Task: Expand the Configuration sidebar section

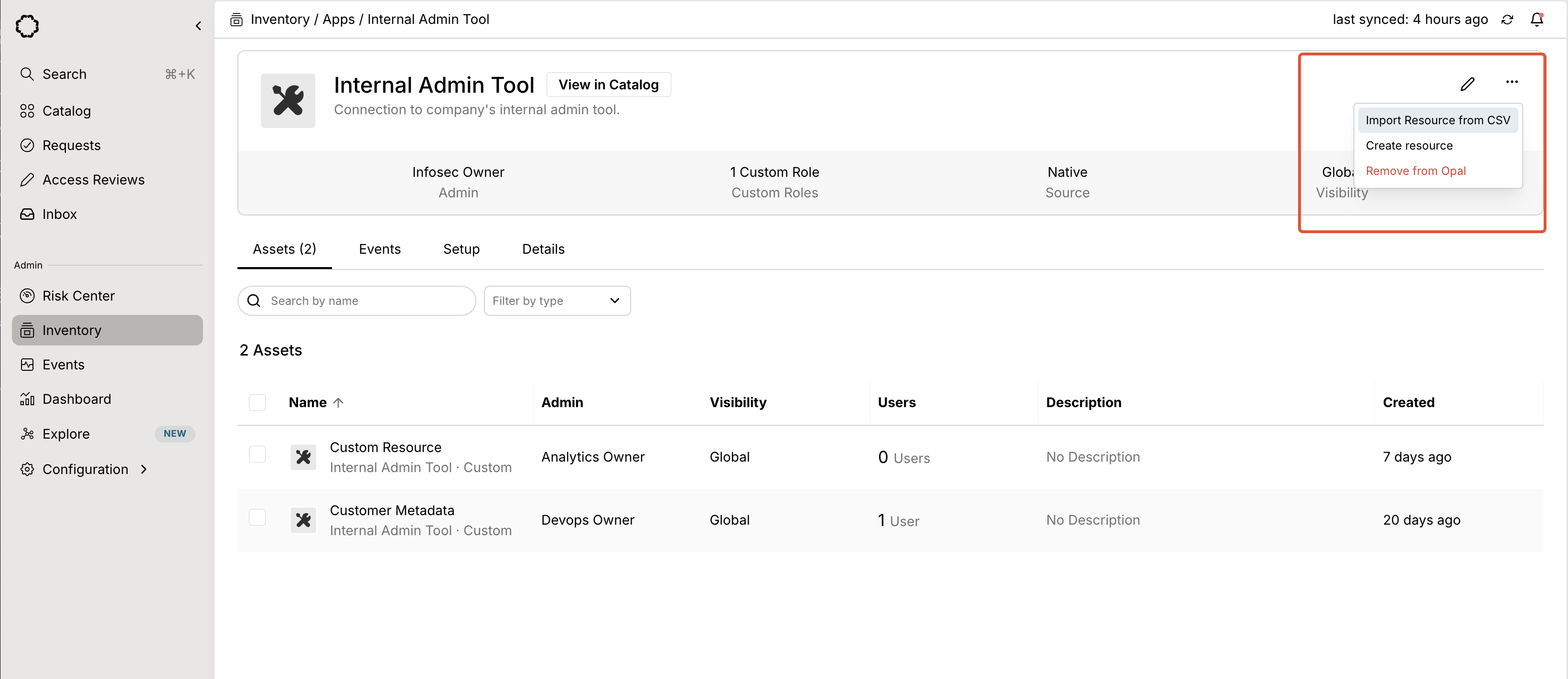Action: (x=85, y=469)
